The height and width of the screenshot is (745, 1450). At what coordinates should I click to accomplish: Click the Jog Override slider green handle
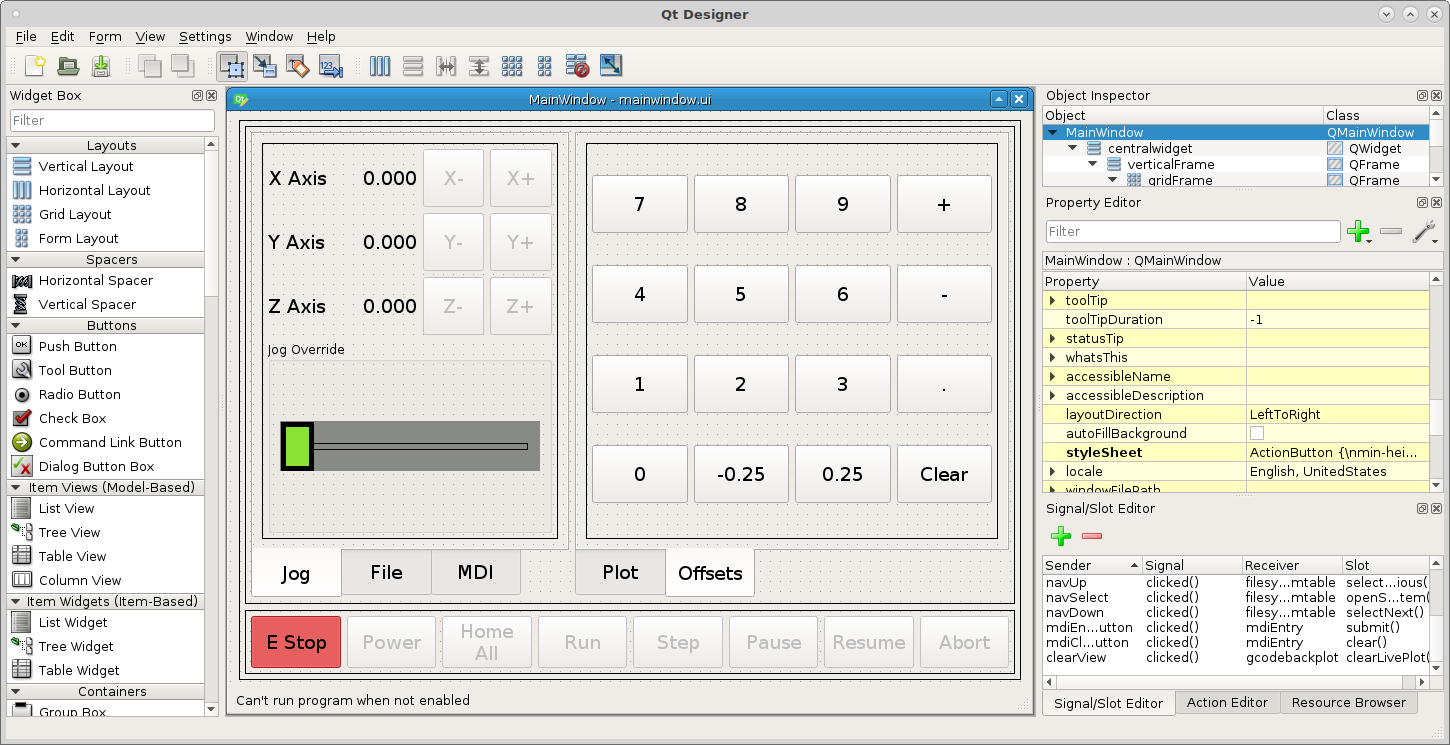pos(297,446)
